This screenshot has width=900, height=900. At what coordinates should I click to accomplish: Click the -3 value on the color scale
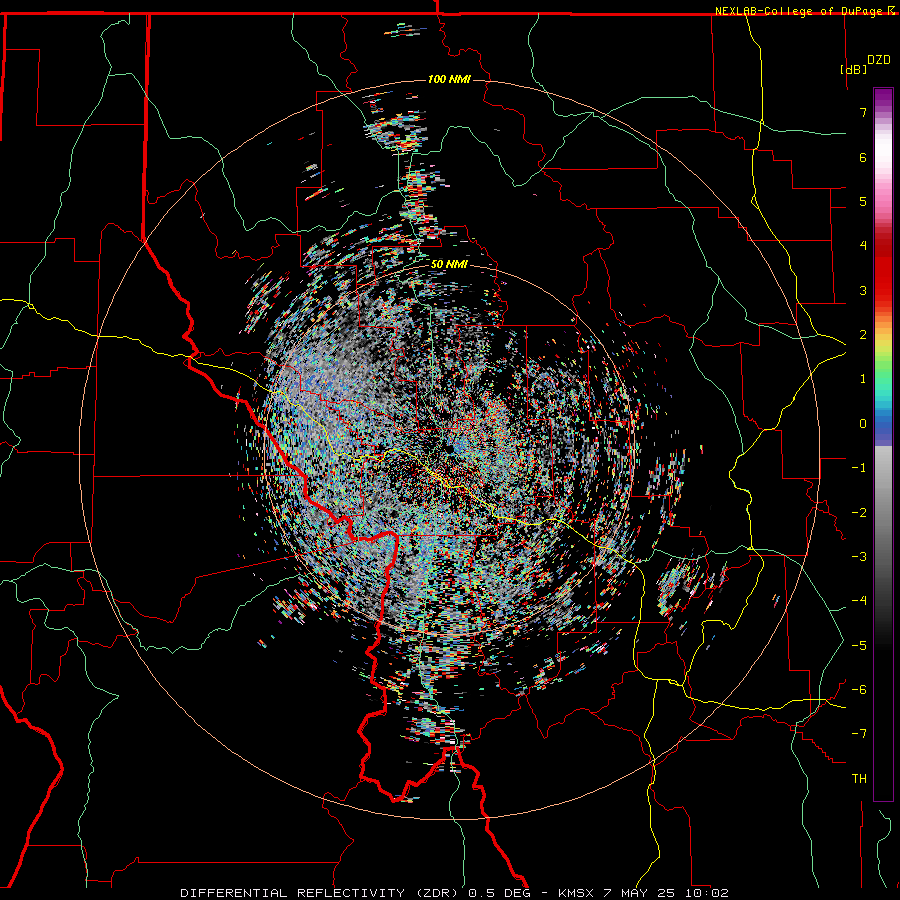(859, 557)
